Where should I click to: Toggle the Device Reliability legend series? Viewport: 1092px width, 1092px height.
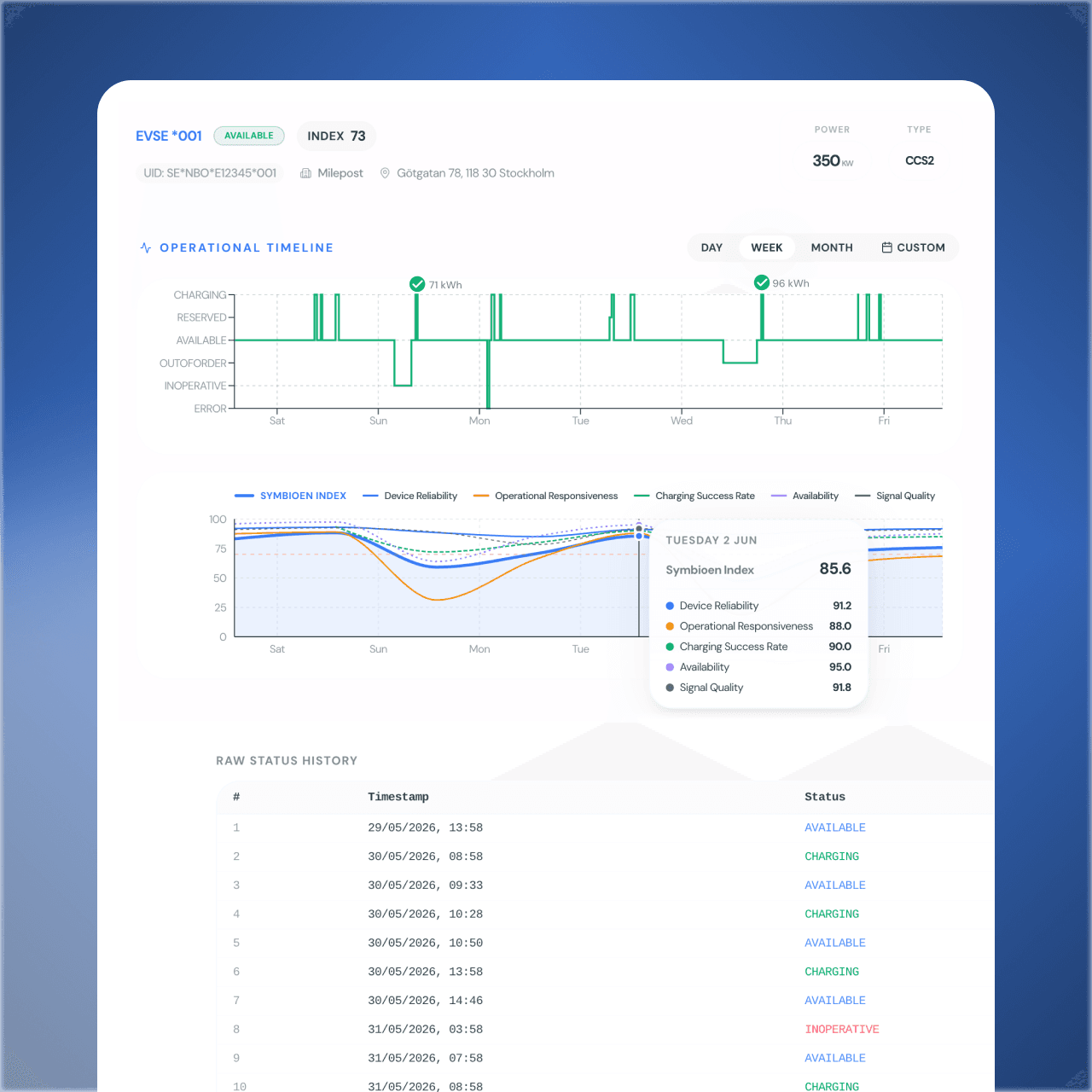409,496
